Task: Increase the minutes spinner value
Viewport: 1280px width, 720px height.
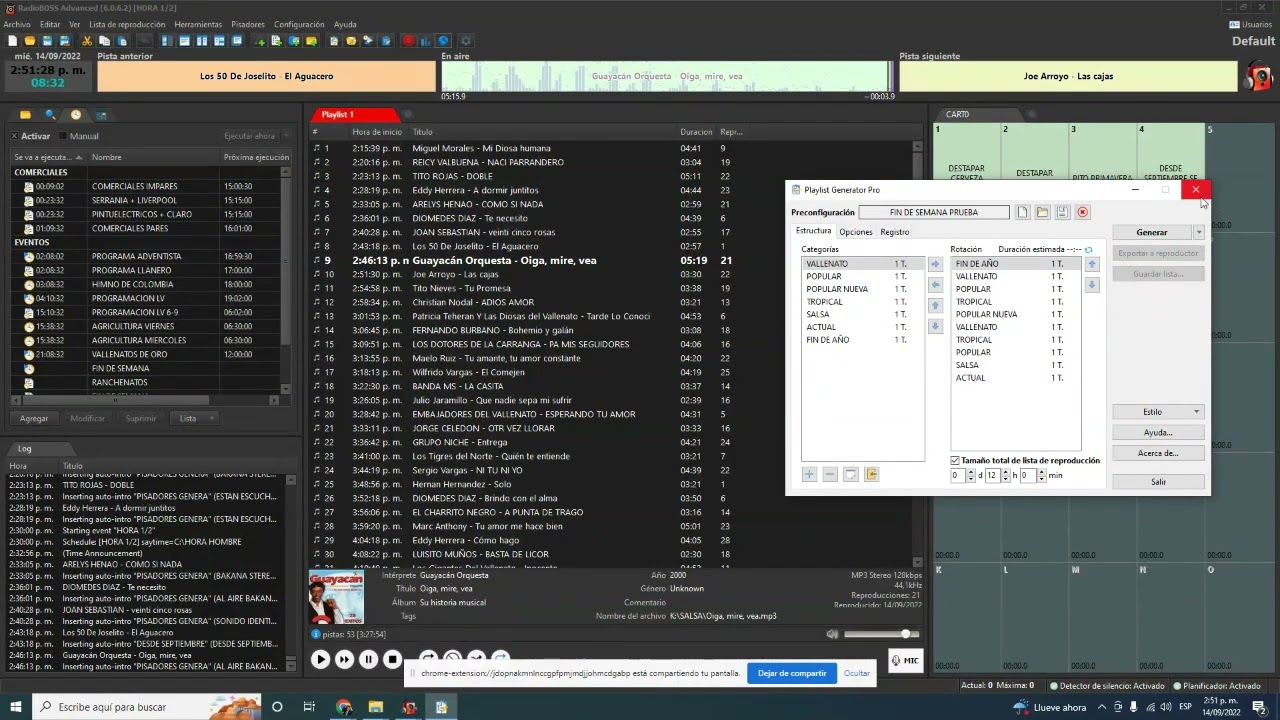Action: point(1042,472)
